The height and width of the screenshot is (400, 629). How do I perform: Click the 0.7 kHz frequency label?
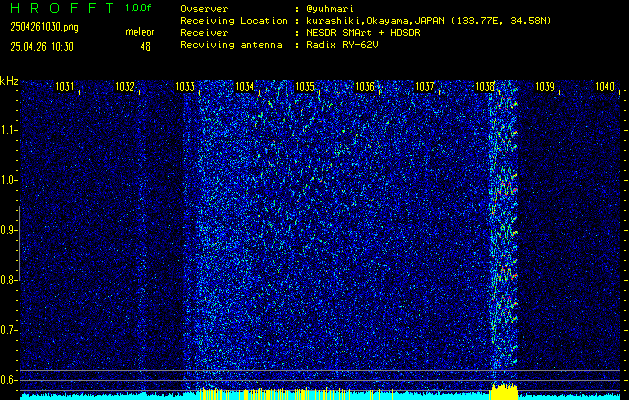(7, 330)
